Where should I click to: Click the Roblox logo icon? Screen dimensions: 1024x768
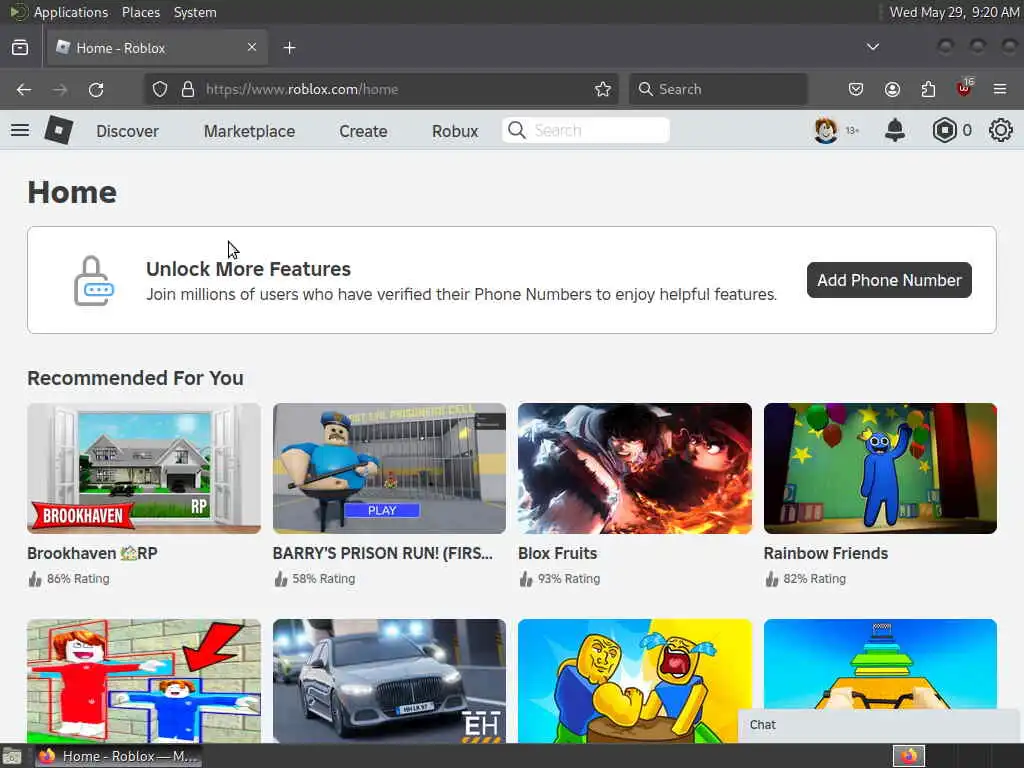(59, 131)
